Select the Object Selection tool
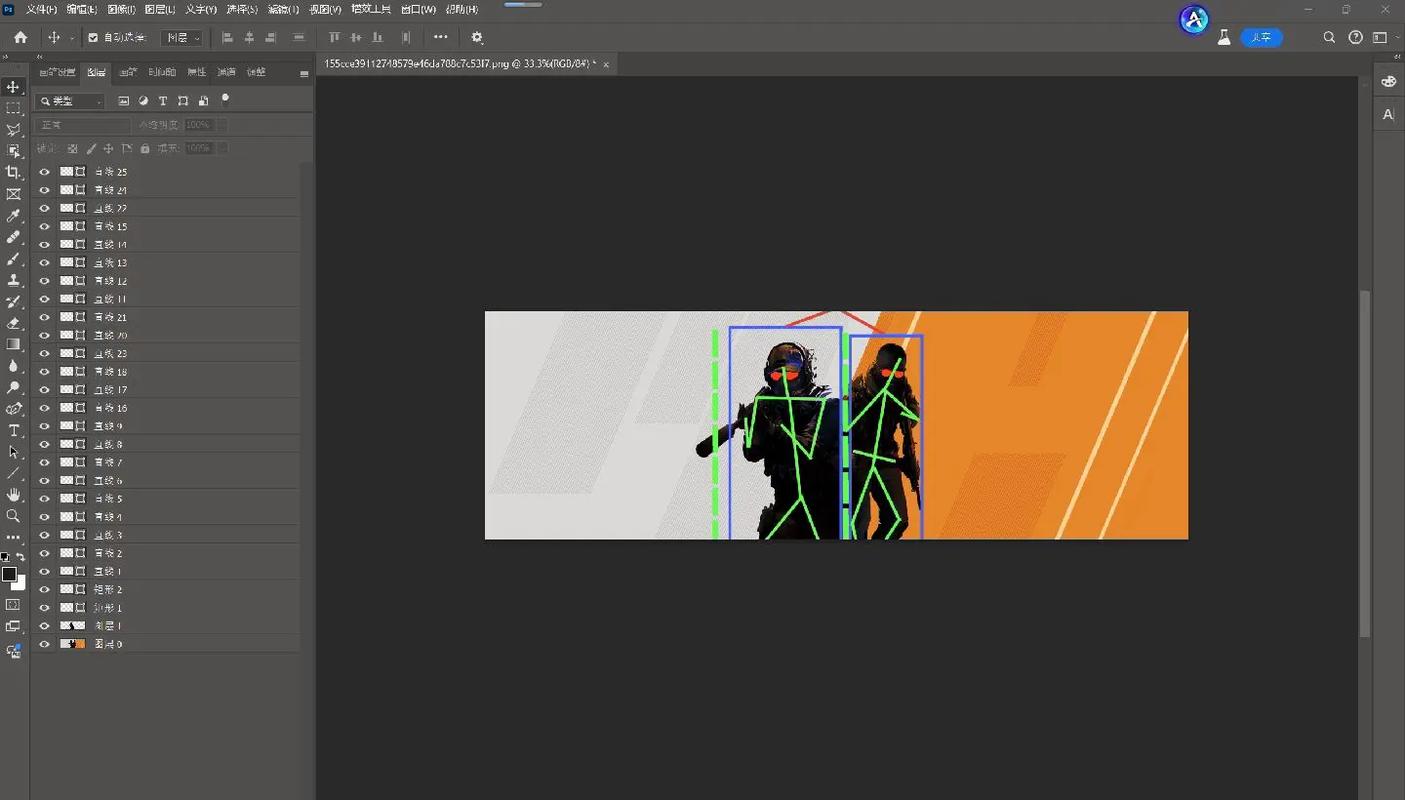This screenshot has width=1405, height=800. point(13,151)
